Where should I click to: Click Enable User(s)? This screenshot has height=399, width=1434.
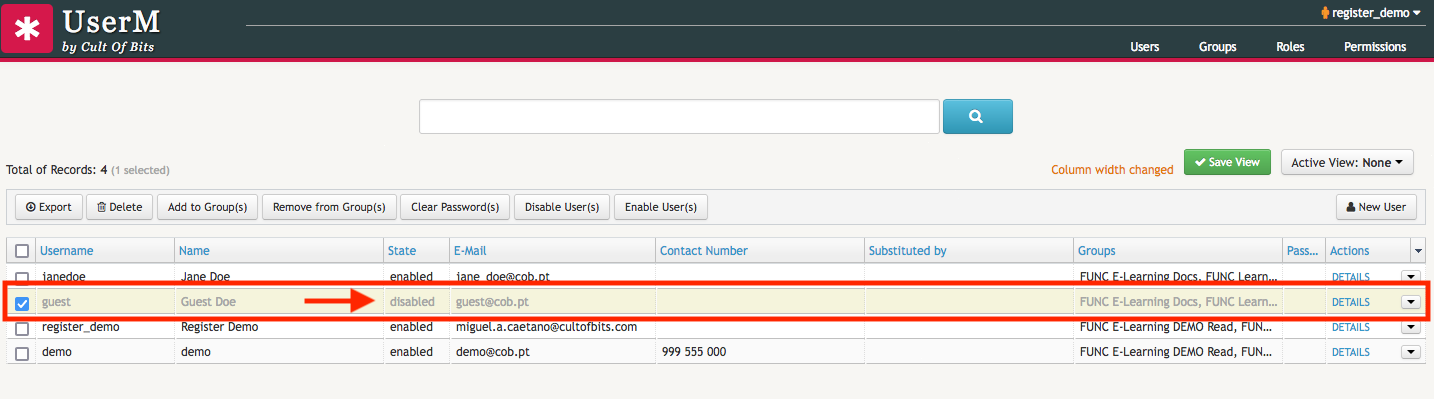click(661, 207)
